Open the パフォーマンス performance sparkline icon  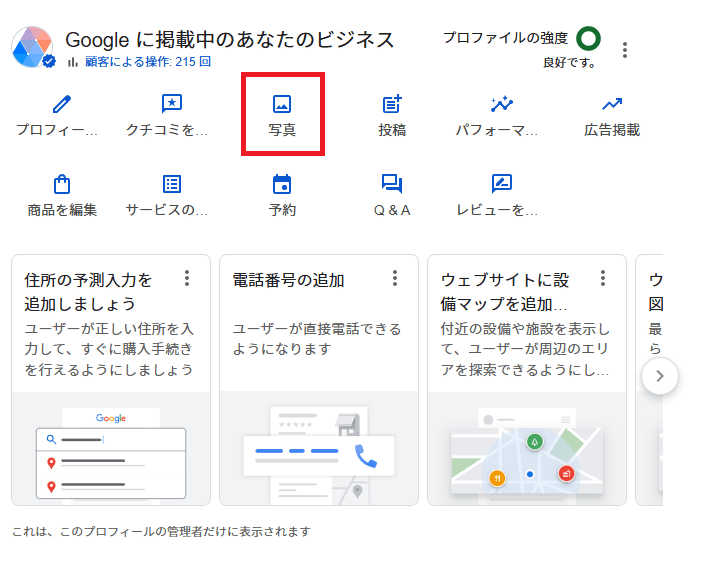[502, 104]
